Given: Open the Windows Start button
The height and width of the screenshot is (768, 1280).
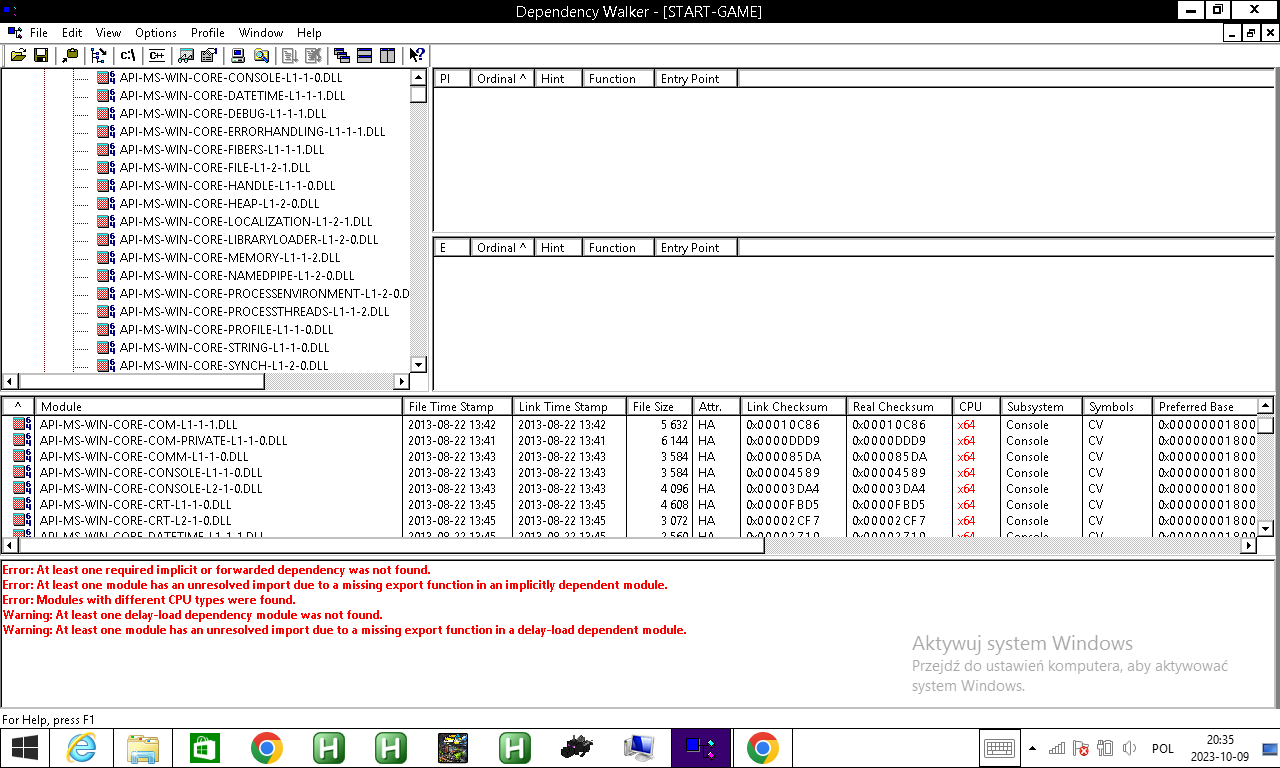Looking at the screenshot, I should click(x=24, y=748).
